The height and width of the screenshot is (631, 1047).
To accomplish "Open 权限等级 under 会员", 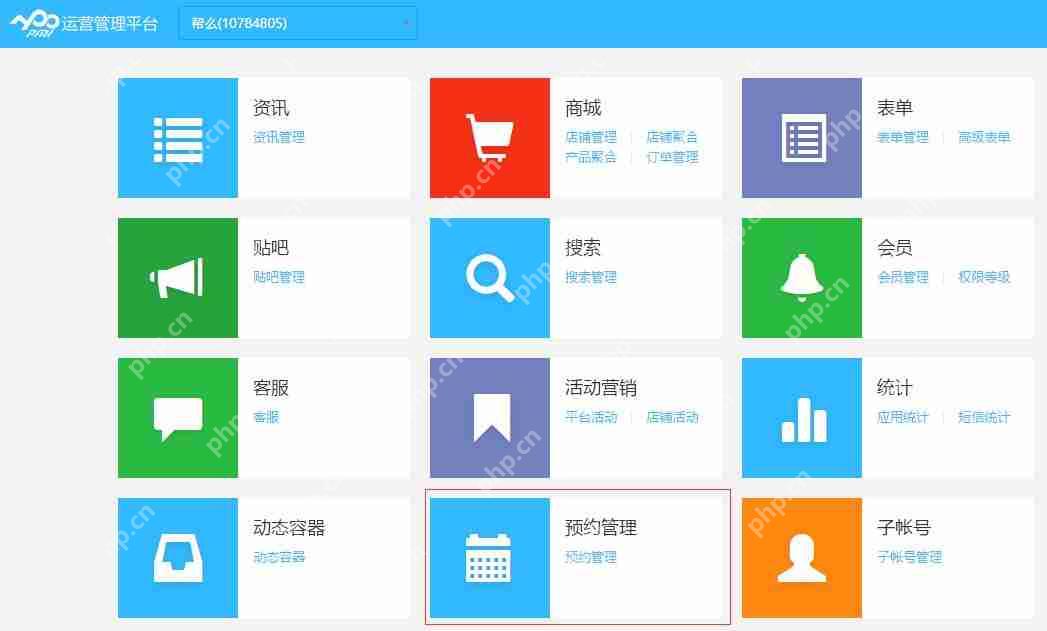I will 983,278.
